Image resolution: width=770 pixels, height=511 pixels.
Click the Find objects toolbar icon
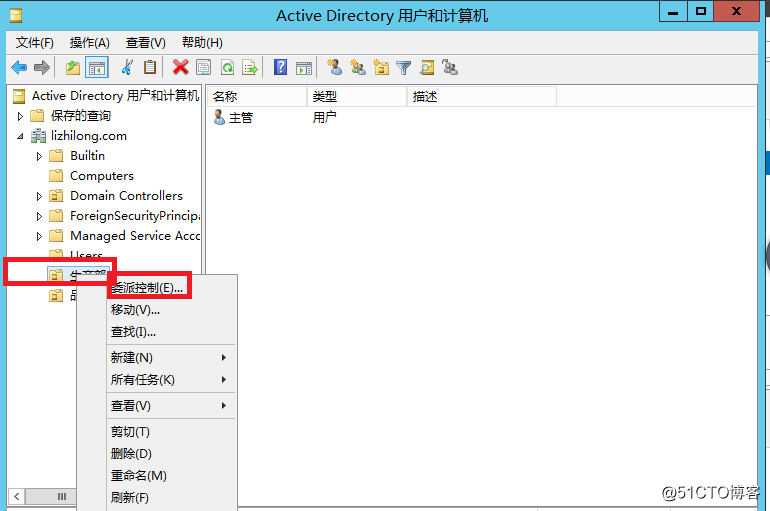point(427,67)
